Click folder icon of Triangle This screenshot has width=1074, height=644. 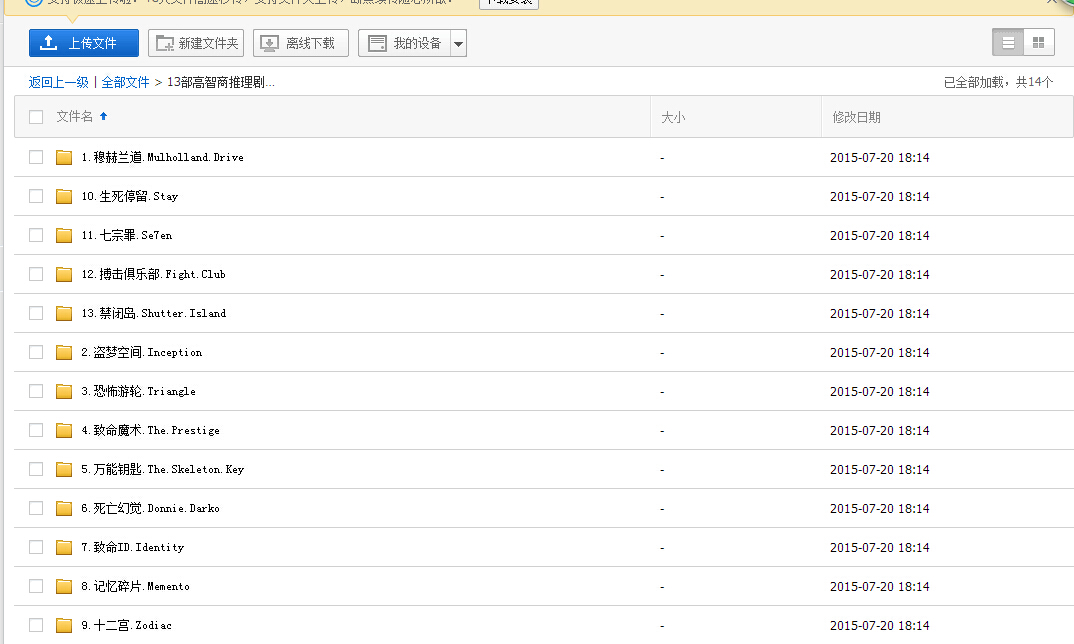click(64, 392)
